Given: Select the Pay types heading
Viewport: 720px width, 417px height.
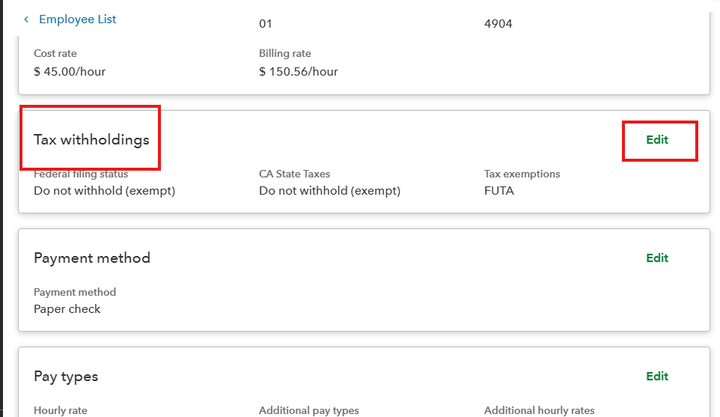Looking at the screenshot, I should [66, 377].
